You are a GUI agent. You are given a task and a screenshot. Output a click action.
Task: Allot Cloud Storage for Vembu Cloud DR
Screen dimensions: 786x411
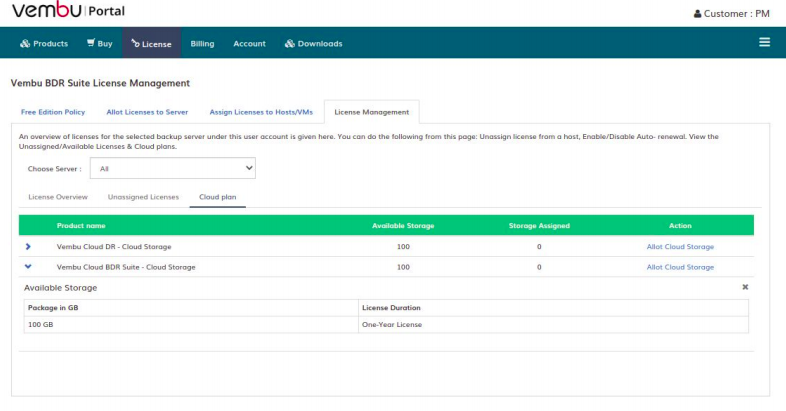click(x=680, y=247)
